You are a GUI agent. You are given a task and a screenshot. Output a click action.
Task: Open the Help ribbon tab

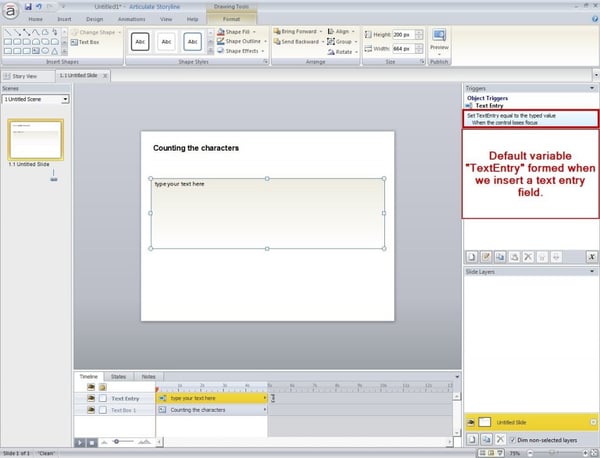pos(192,19)
